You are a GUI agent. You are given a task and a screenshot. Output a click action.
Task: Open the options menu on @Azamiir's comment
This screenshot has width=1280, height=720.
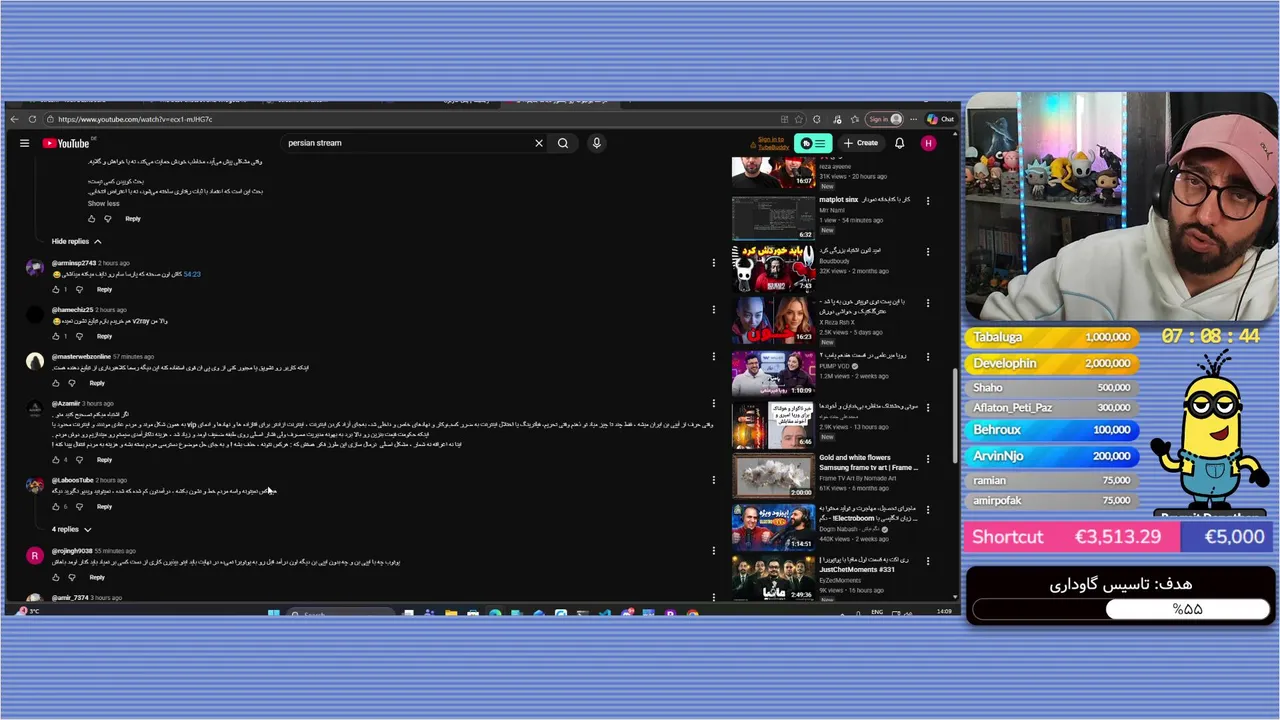(x=713, y=404)
